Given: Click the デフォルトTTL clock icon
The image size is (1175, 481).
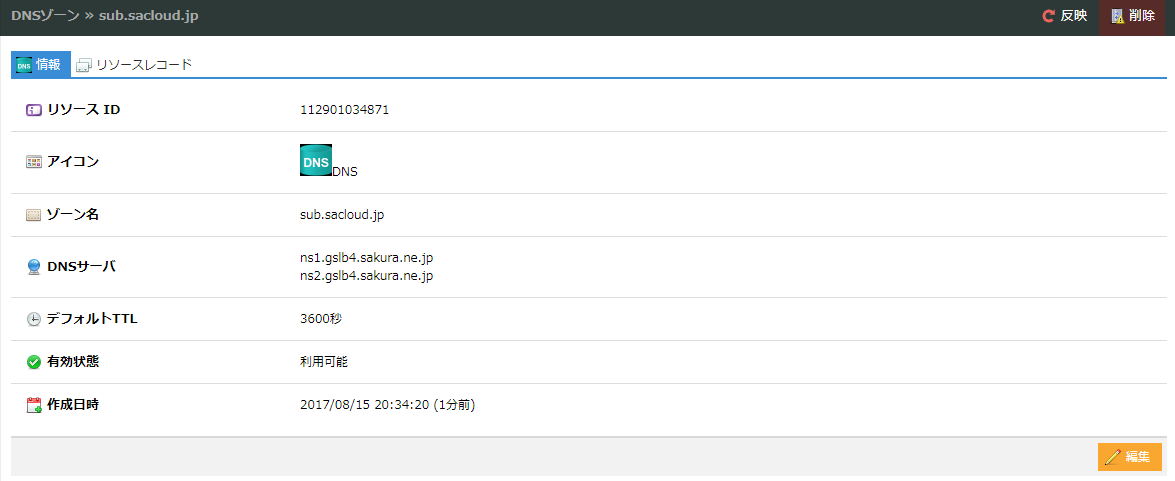Looking at the screenshot, I should point(33,319).
